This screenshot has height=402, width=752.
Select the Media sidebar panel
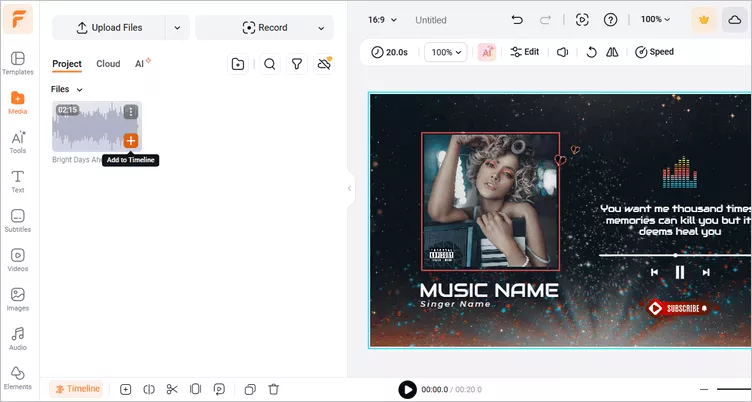(18, 103)
